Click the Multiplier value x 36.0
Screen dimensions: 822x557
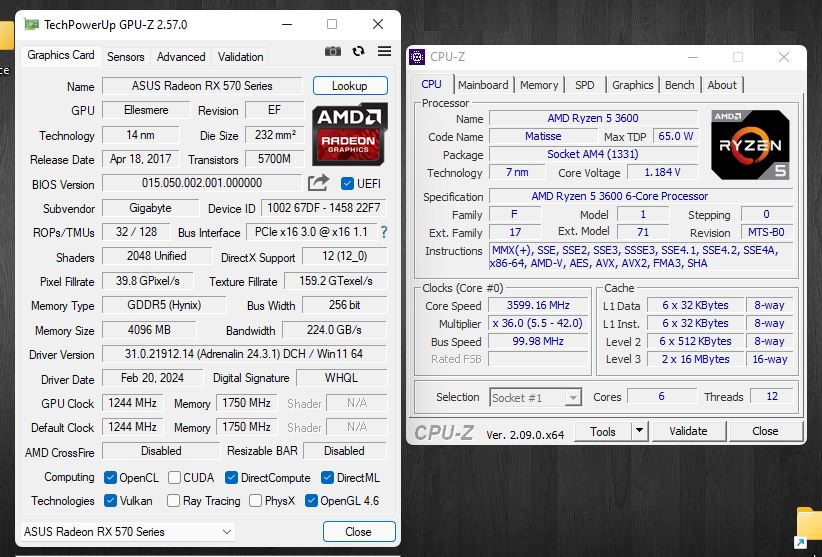[538, 323]
